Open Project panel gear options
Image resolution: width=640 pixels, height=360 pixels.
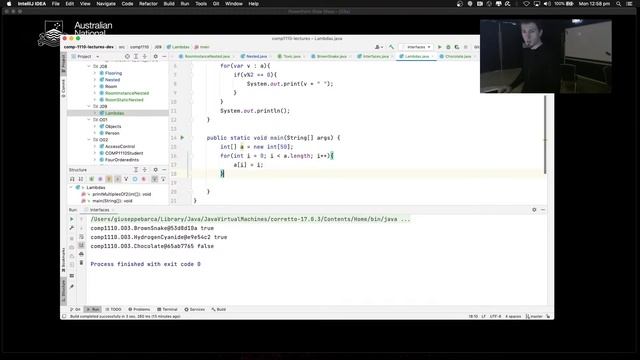(156, 56)
